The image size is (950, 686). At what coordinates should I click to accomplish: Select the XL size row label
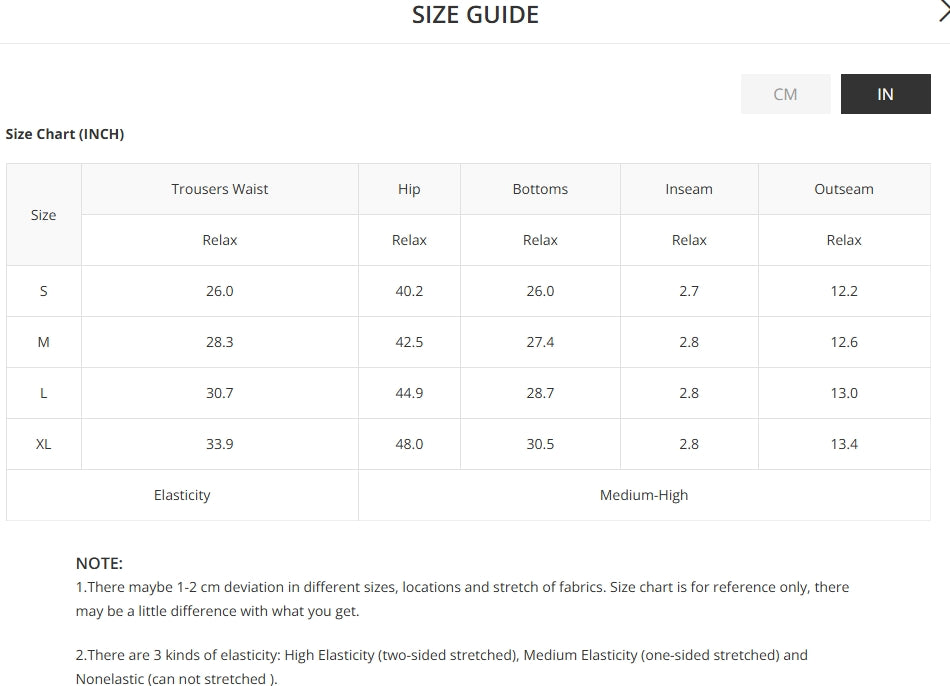(44, 444)
